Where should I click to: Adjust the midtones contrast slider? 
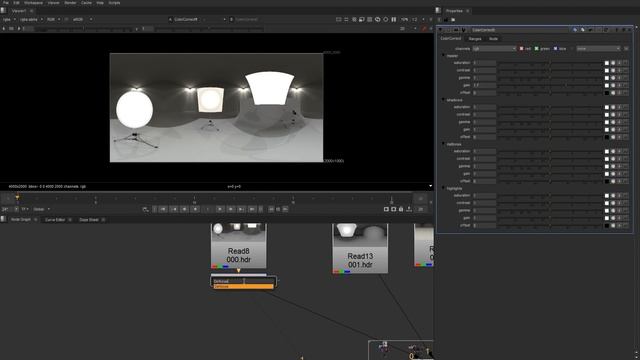click(x=550, y=159)
